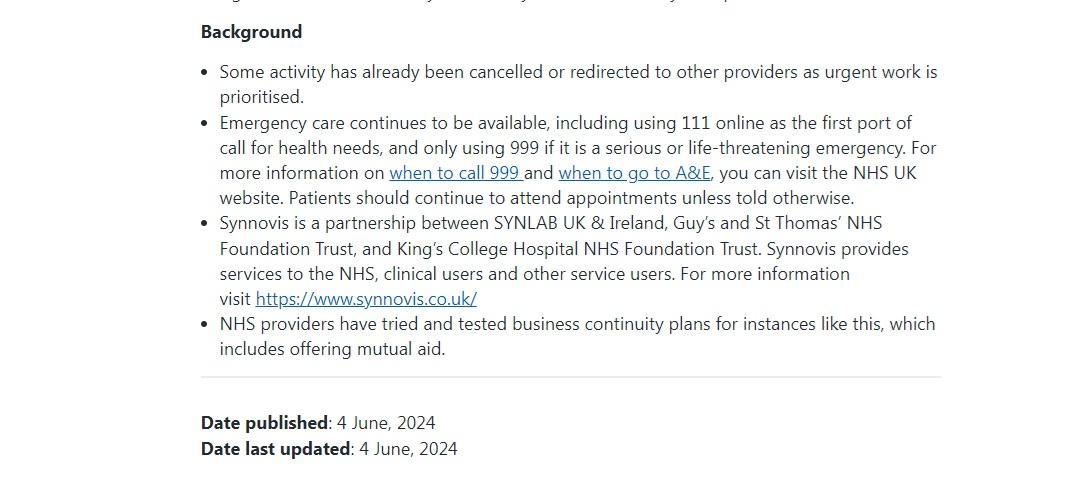Click the text 'includes offering mutual aid'
Image resolution: width=1085 pixels, height=478 pixels.
(x=332, y=349)
